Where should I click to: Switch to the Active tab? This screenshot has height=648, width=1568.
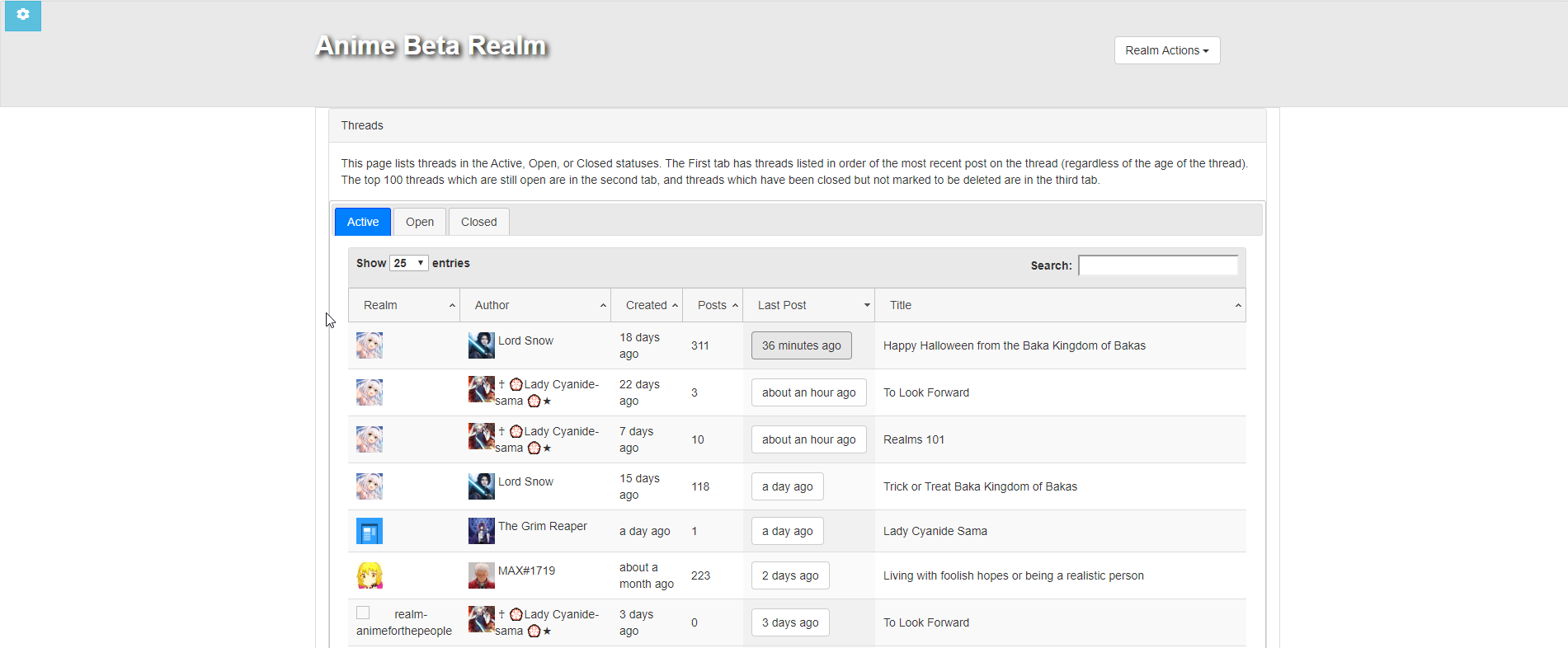pos(363,222)
